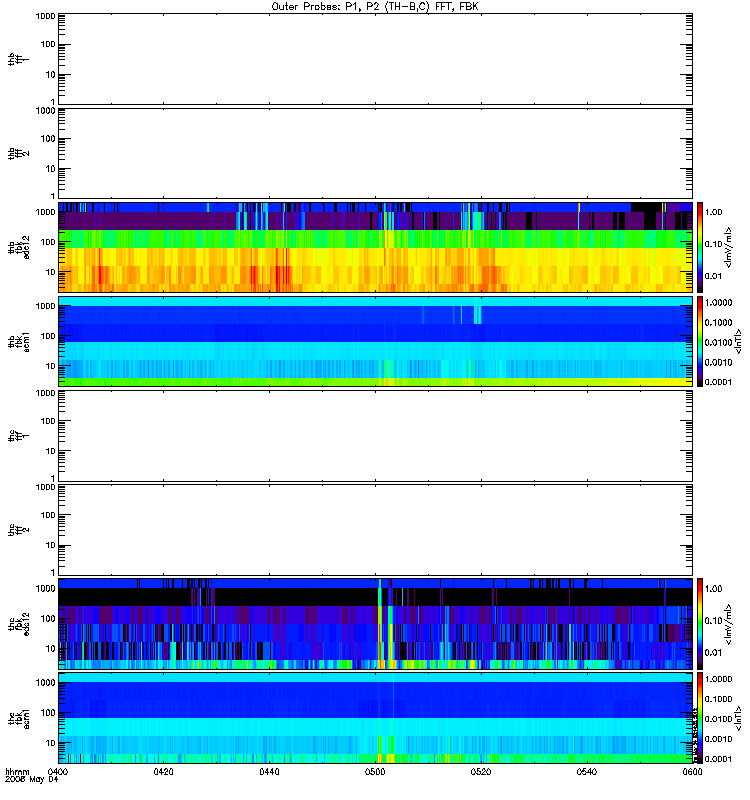Click the 0440 time axis label
Viewport: 750px width, 800px height.
pos(269,771)
